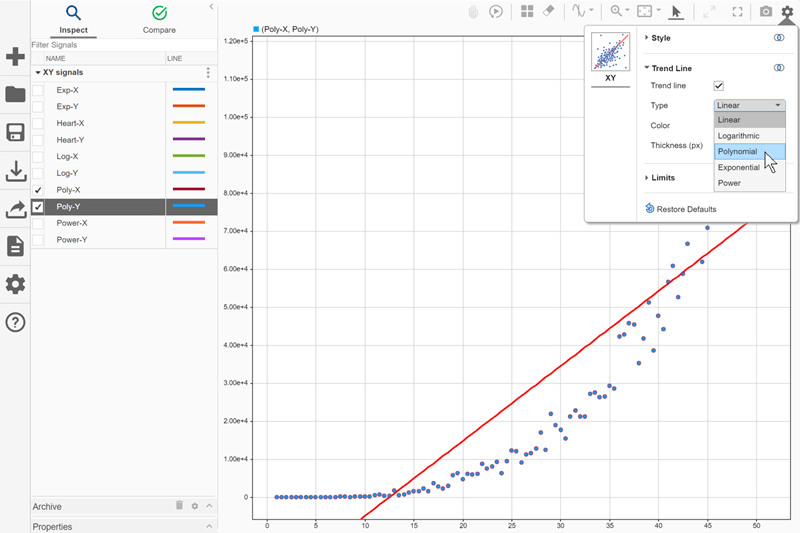Click the Filter Signals input field
Screen dimensions: 800x533
pos(124,45)
